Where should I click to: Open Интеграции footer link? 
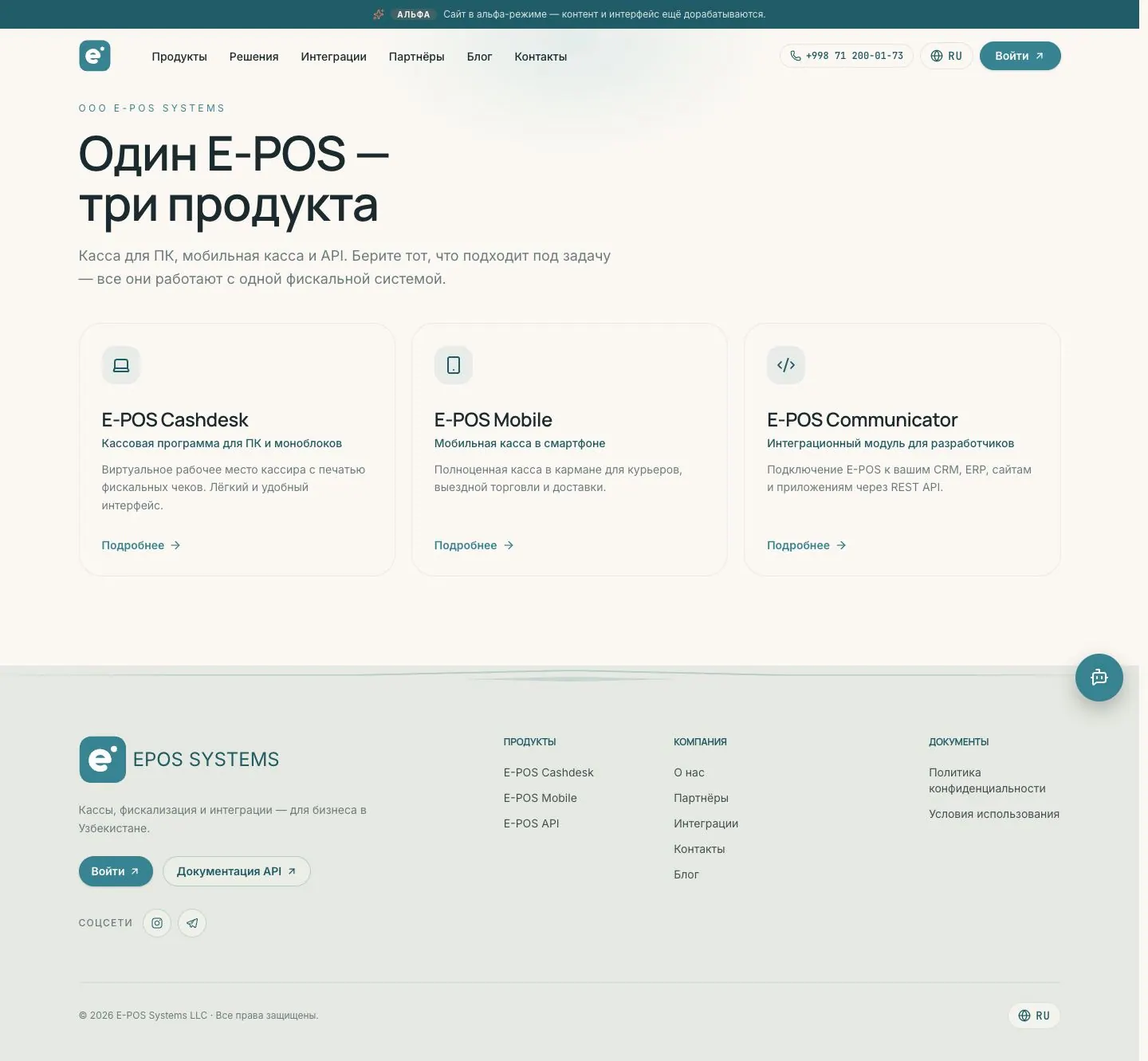[706, 823]
